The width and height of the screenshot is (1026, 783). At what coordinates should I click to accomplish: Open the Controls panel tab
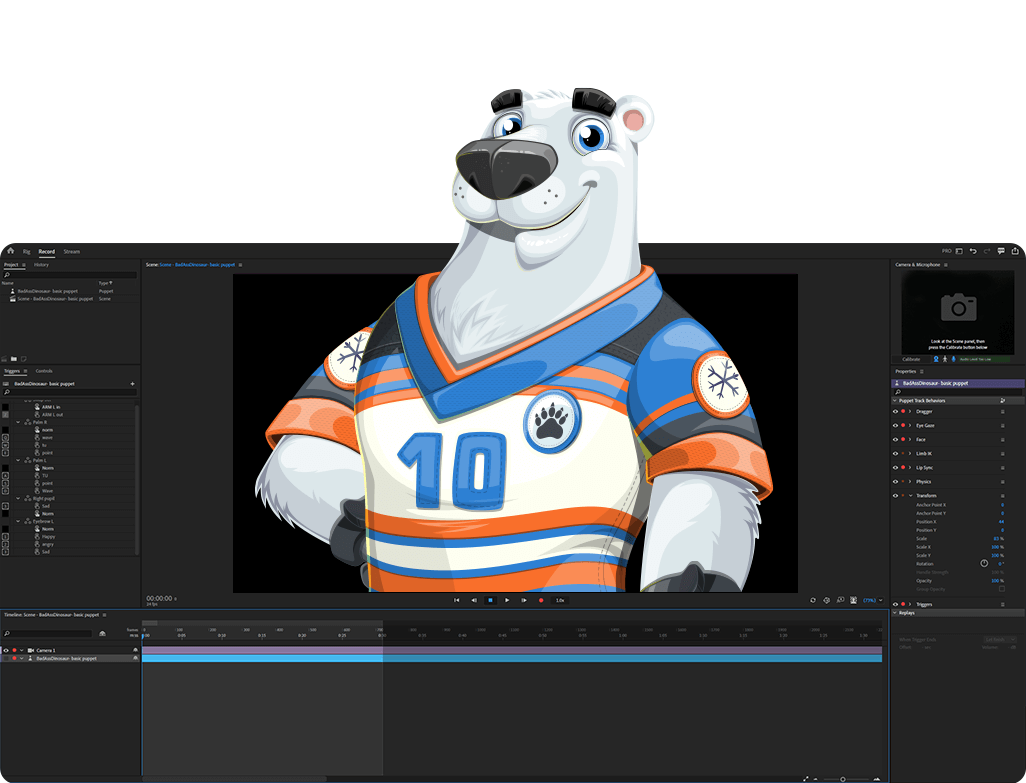coord(44,371)
